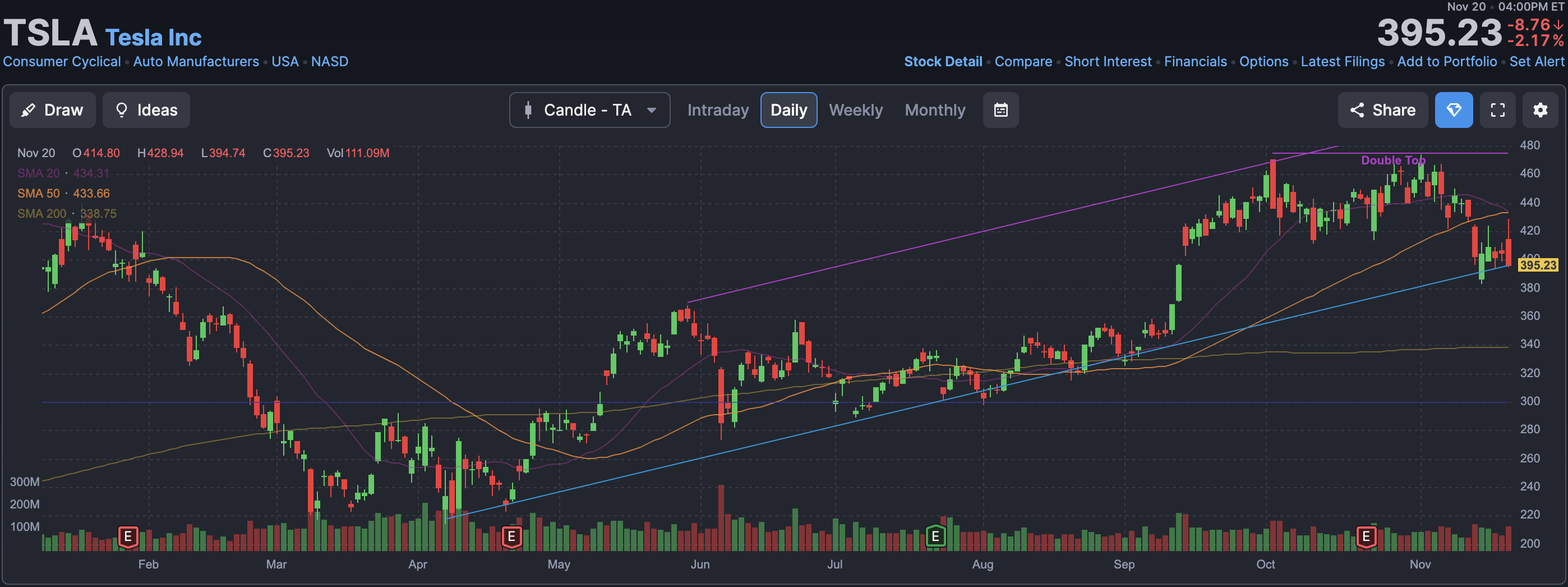Switch to the Intraday timeframe

[x=718, y=110]
